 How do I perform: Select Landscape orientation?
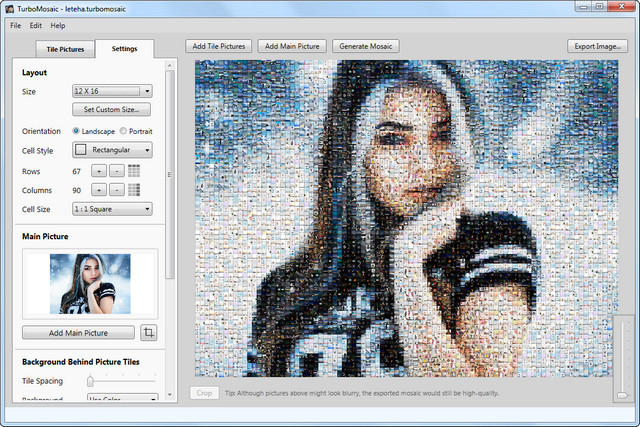(77, 131)
